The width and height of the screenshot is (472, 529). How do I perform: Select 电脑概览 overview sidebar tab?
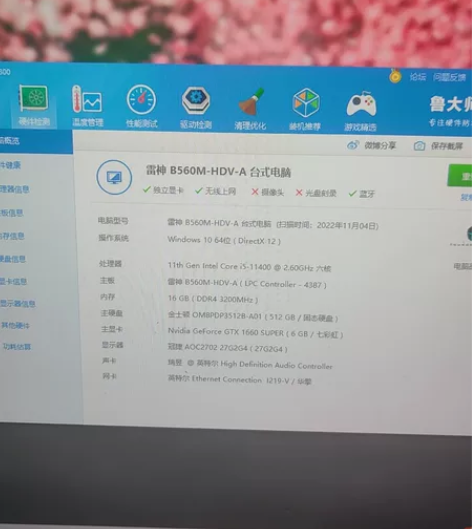pos(35,141)
